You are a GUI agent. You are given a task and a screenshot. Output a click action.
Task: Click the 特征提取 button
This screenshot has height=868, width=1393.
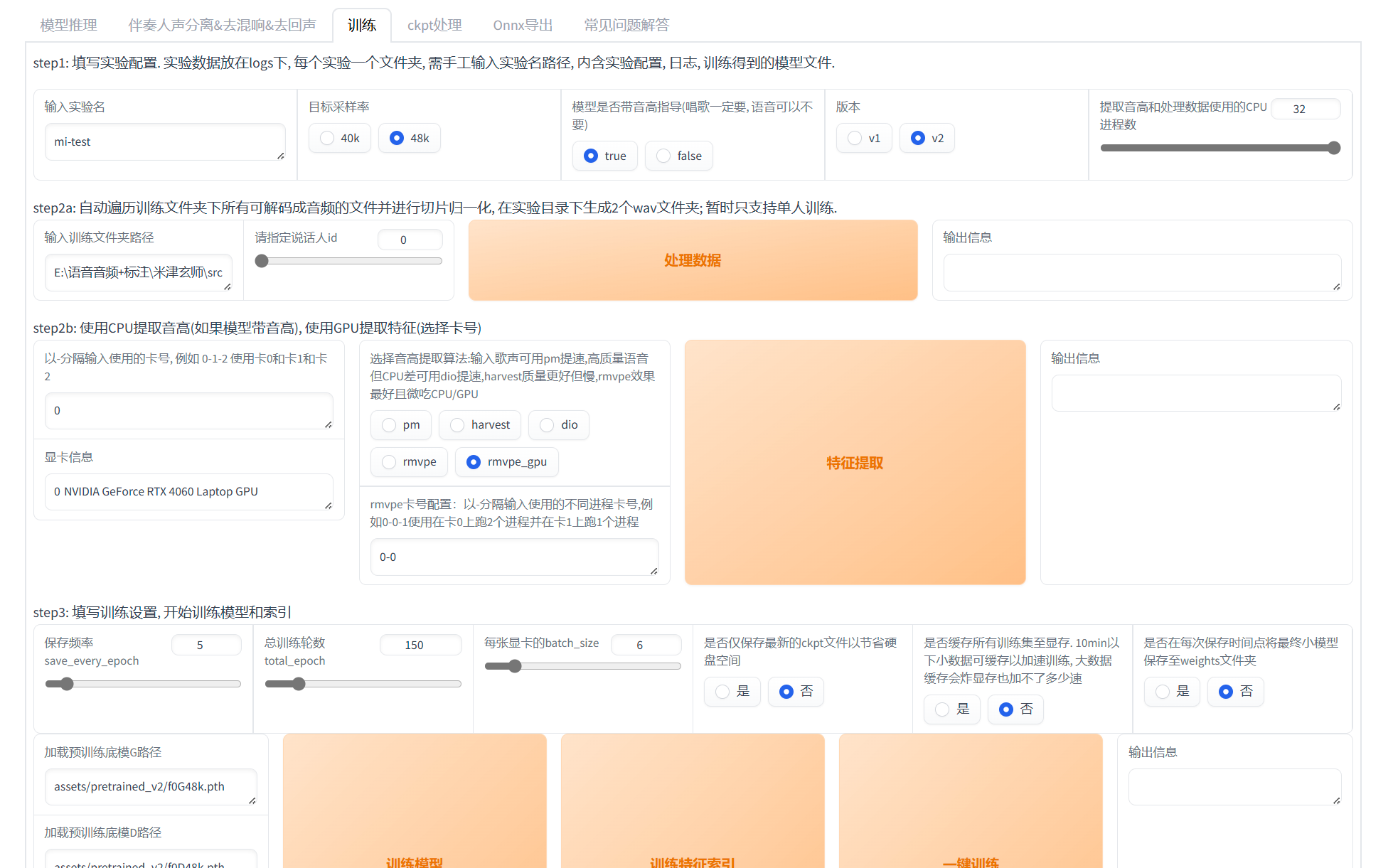pos(855,463)
